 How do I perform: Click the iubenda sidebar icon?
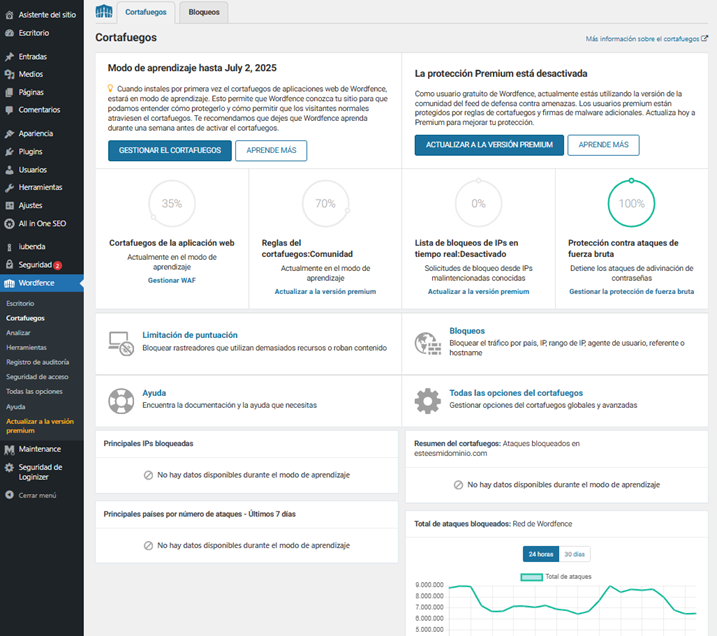[9, 247]
